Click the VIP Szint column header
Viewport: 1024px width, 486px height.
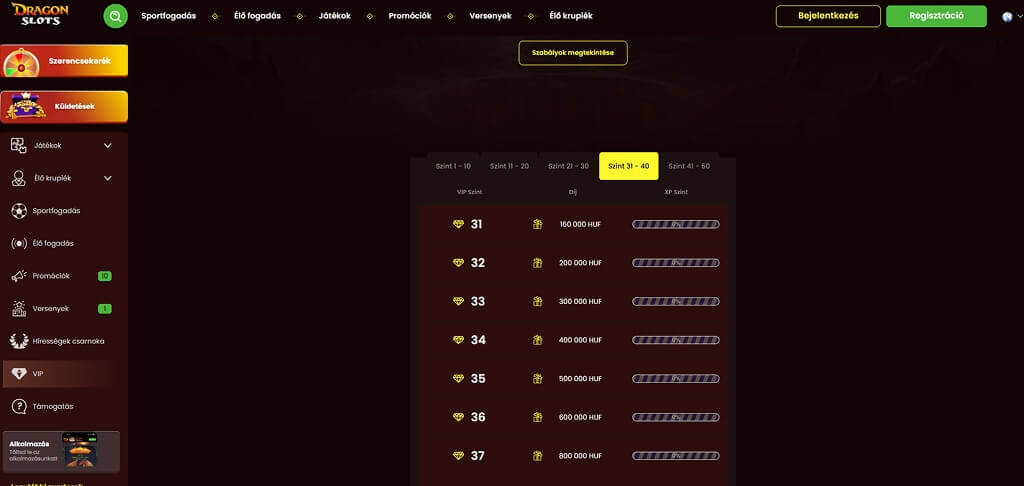[470, 192]
